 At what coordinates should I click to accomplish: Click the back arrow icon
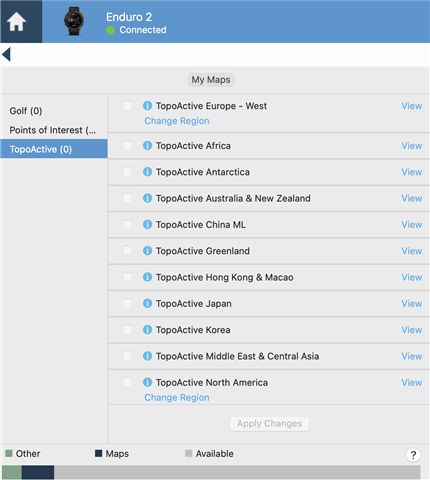[6, 54]
